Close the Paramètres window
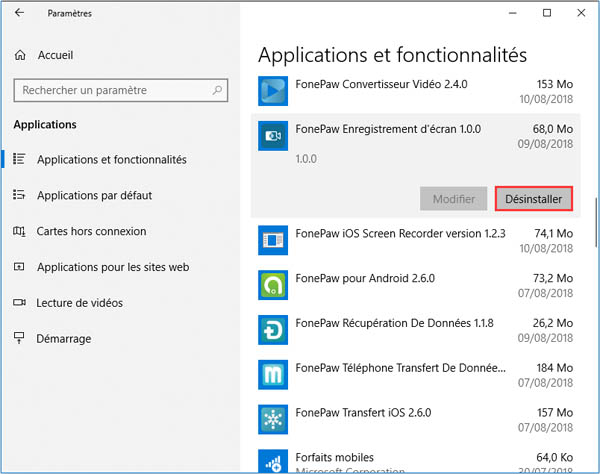The image size is (600, 474). coord(581,13)
